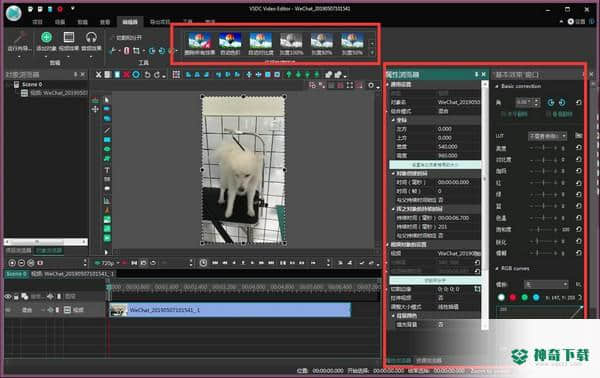Click the Select All dotted-square icon
The image size is (600, 378).
tap(176, 75)
